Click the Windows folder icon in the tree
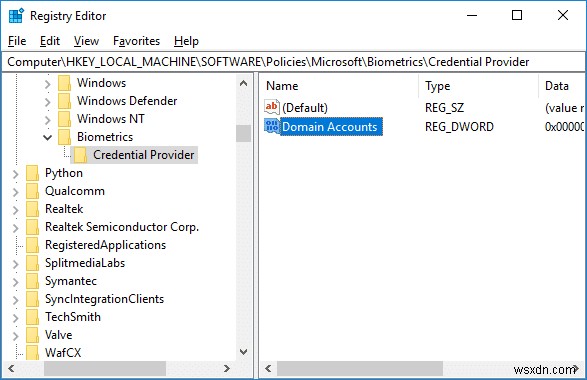 coord(65,83)
